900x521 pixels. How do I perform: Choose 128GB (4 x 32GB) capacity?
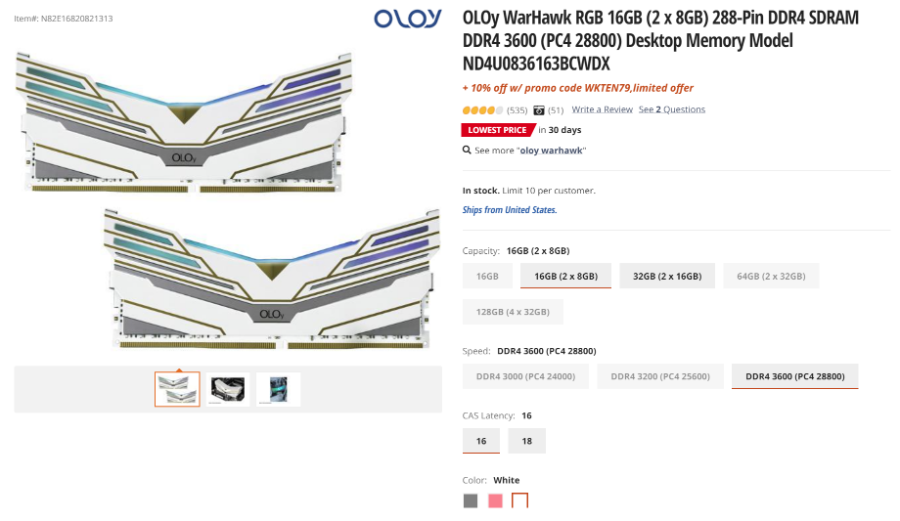513,312
